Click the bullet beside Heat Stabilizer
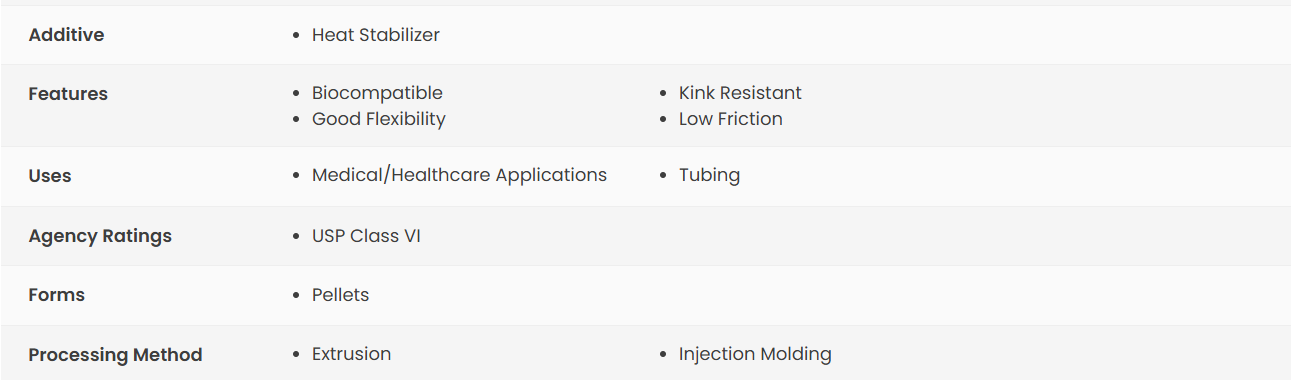The image size is (1291, 380). (296, 36)
